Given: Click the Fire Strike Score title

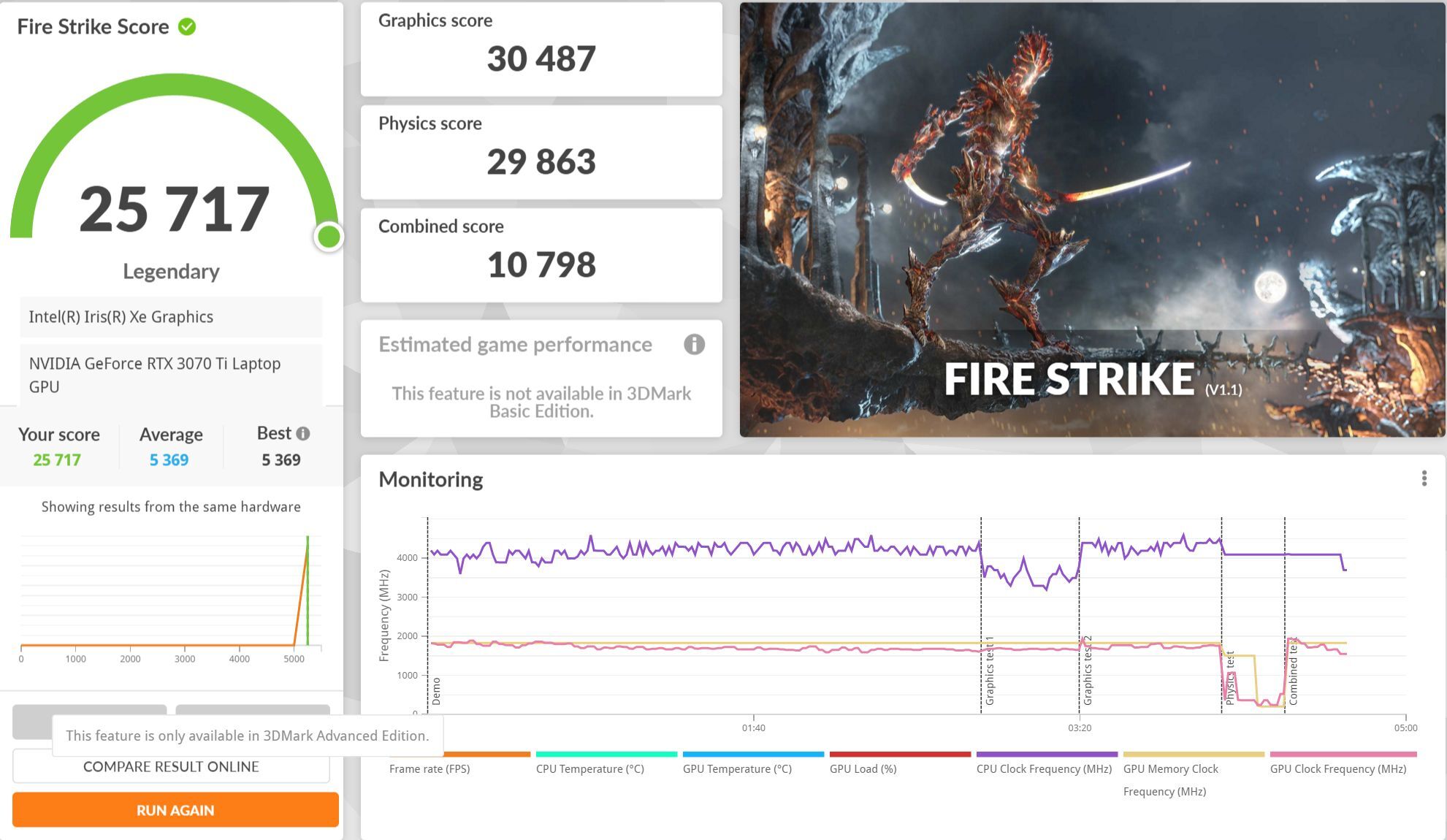Looking at the screenshot, I should (x=93, y=27).
